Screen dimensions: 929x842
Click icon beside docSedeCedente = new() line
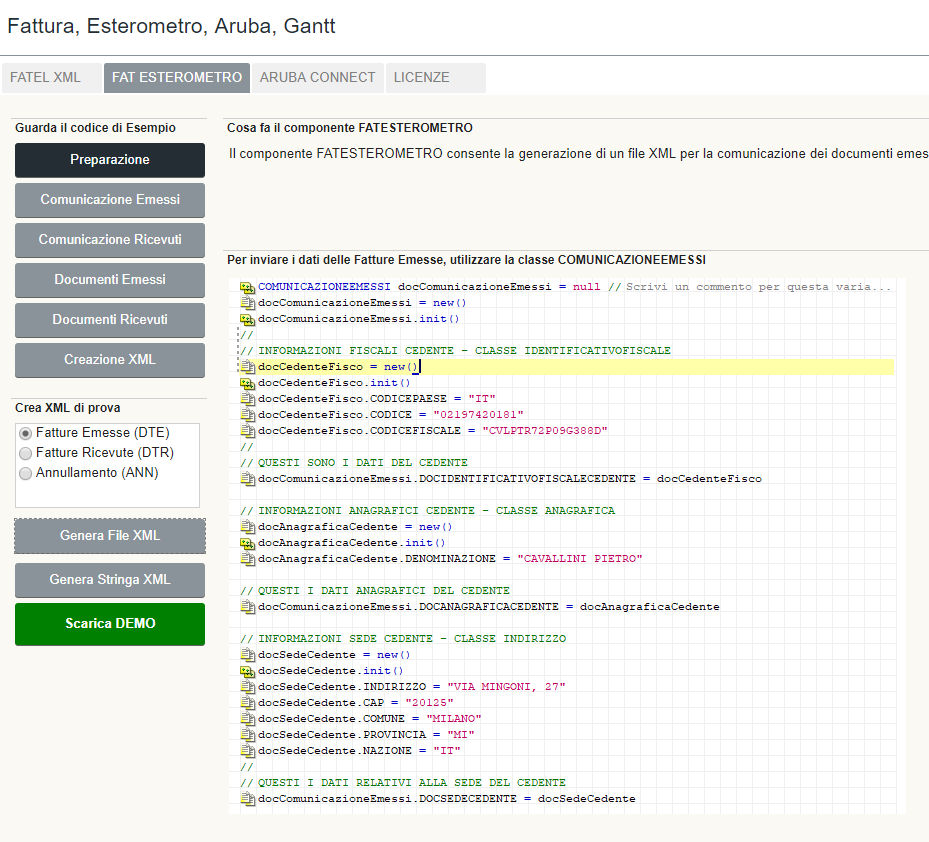(x=247, y=655)
